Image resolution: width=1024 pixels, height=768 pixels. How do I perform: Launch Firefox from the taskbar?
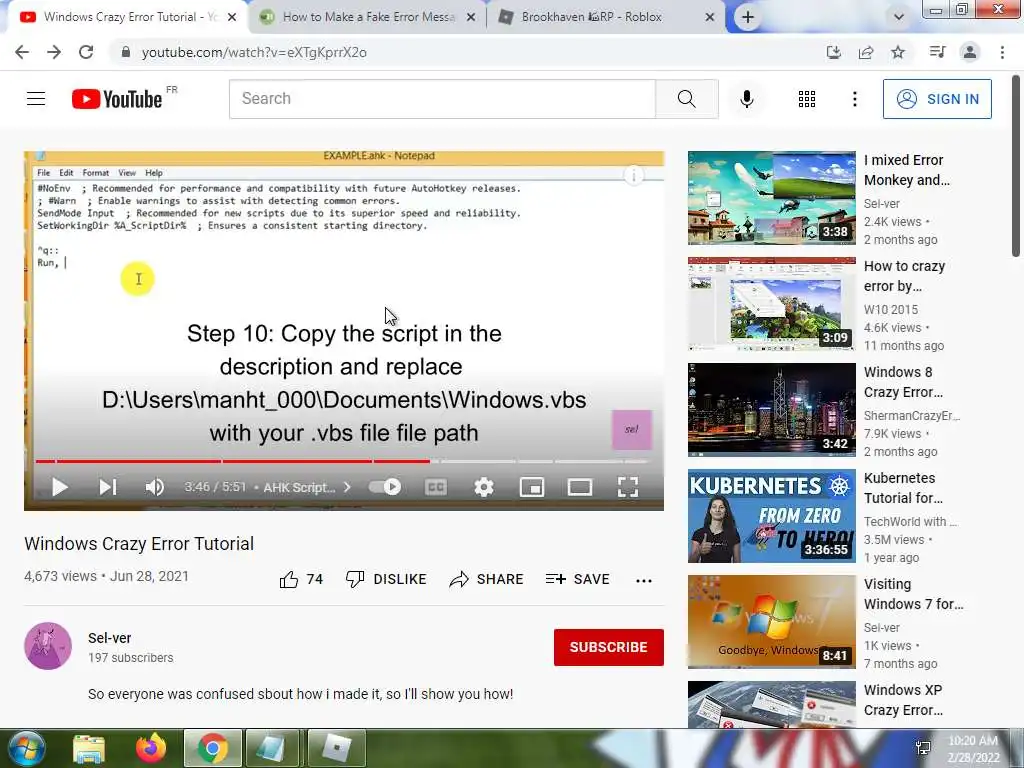151,748
